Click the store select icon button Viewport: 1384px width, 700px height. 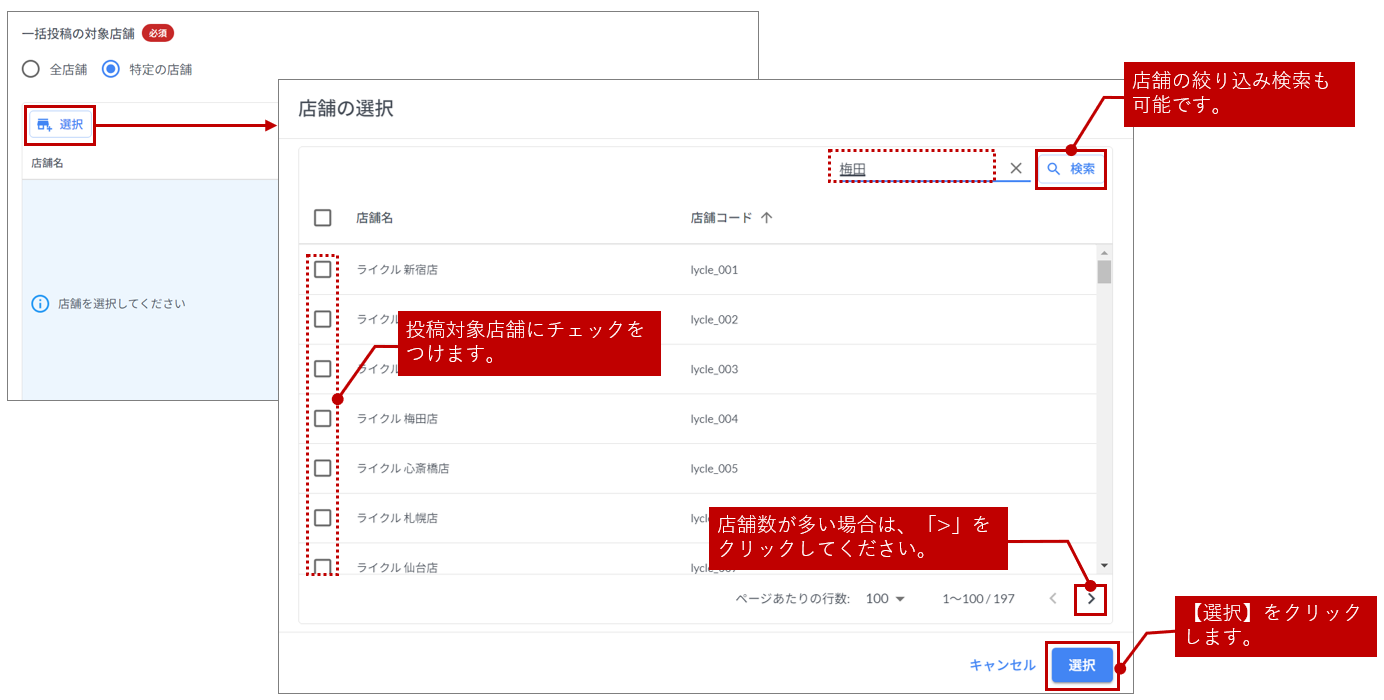[x=59, y=125]
